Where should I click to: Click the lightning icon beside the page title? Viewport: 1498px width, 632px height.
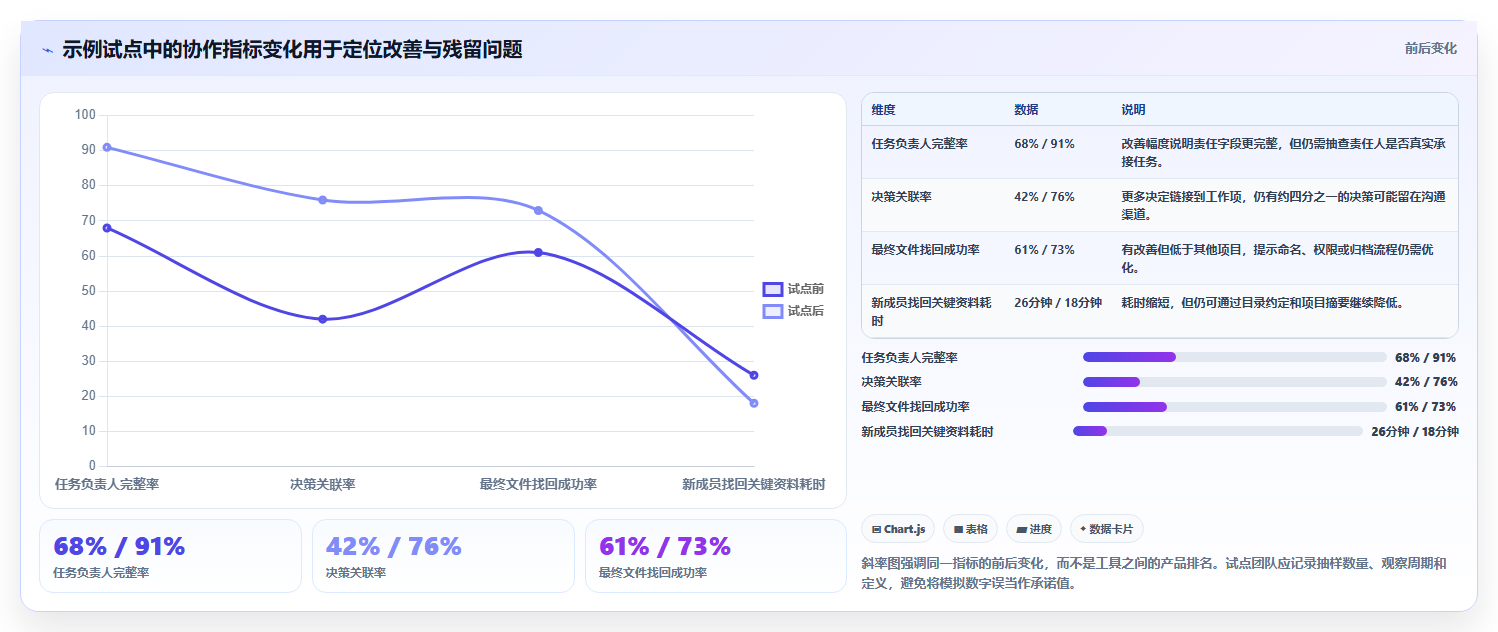coord(48,50)
